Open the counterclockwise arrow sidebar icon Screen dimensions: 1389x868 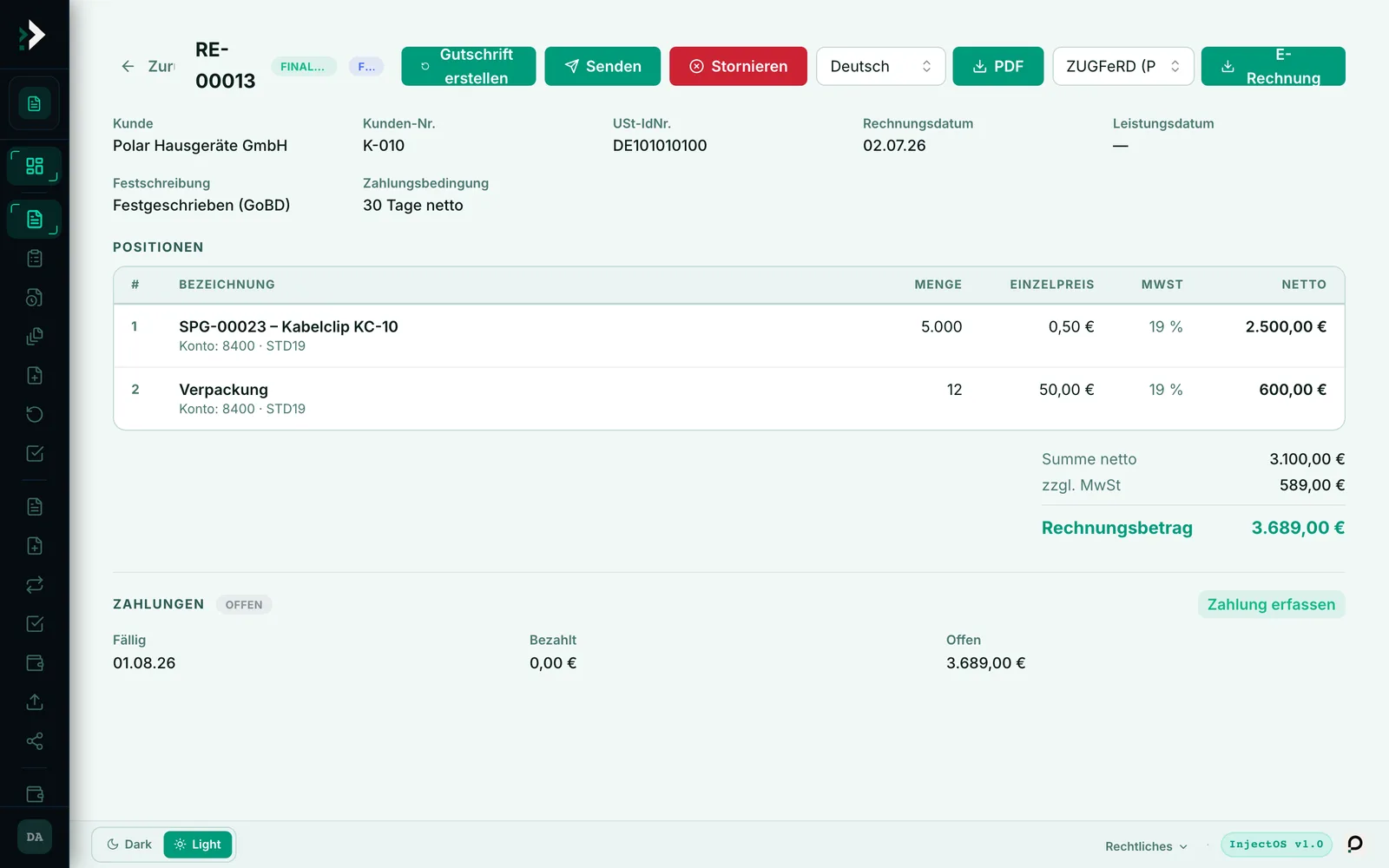coord(35,415)
